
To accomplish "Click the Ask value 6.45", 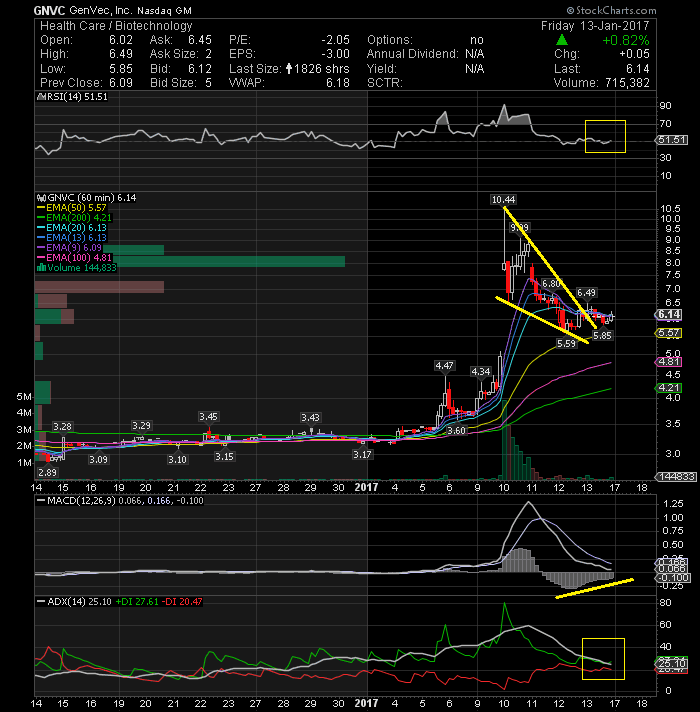I will (x=200, y=40).
